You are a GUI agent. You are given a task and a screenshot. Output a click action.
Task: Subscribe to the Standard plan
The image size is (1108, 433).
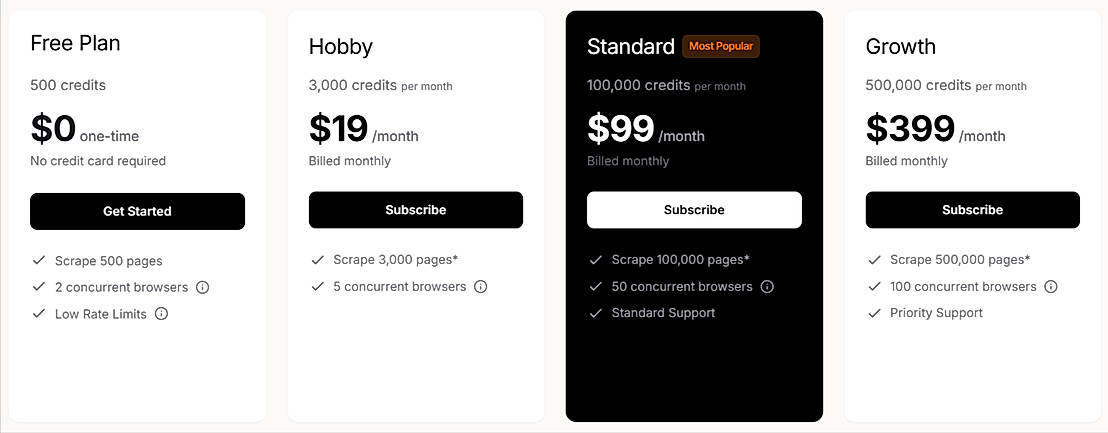click(694, 210)
